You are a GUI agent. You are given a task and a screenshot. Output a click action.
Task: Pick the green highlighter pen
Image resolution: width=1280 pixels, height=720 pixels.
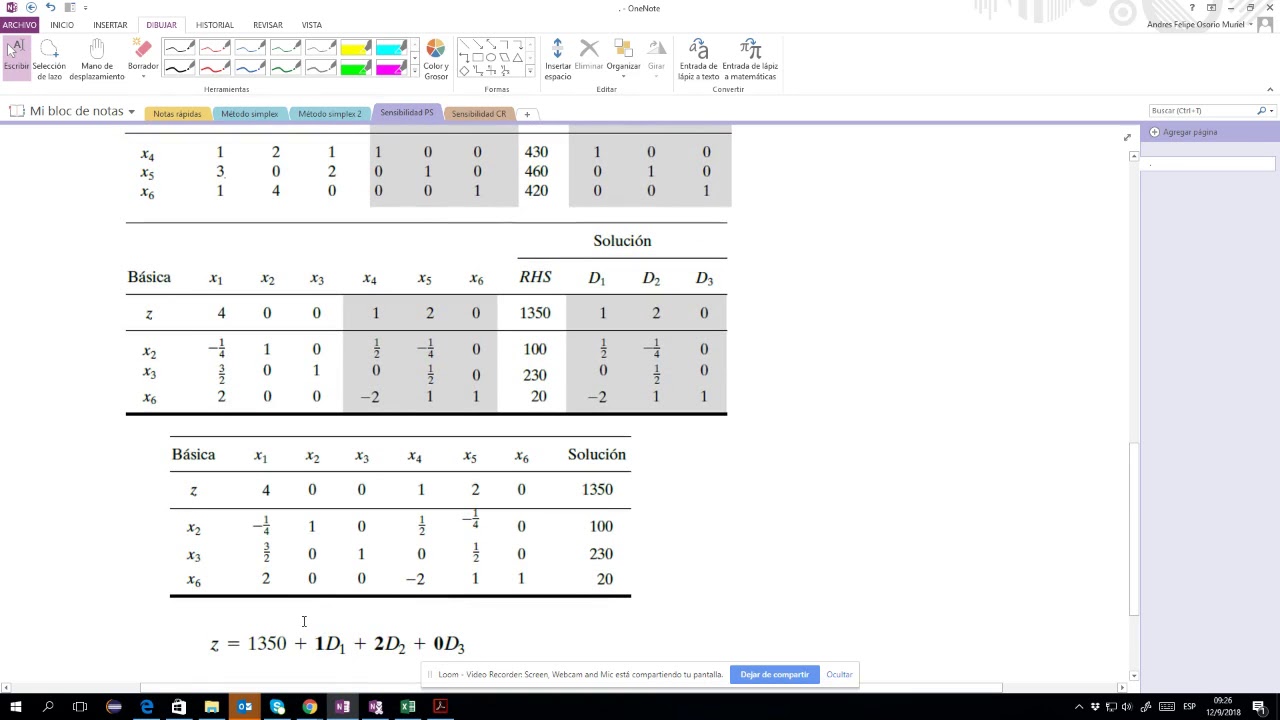[x=355, y=68]
